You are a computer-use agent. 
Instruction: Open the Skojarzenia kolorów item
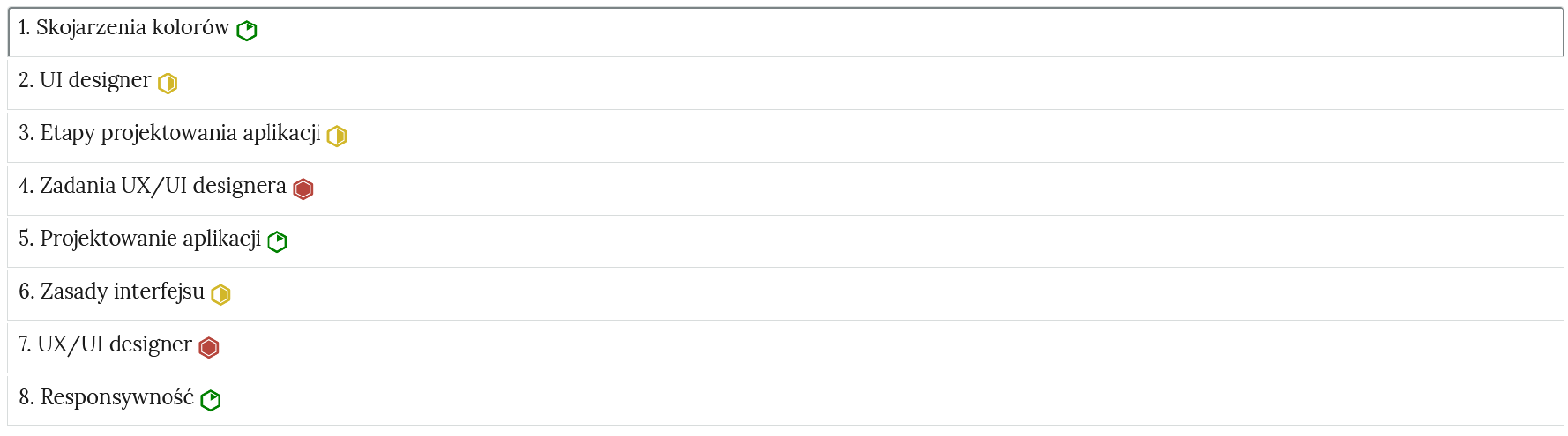click(x=132, y=28)
